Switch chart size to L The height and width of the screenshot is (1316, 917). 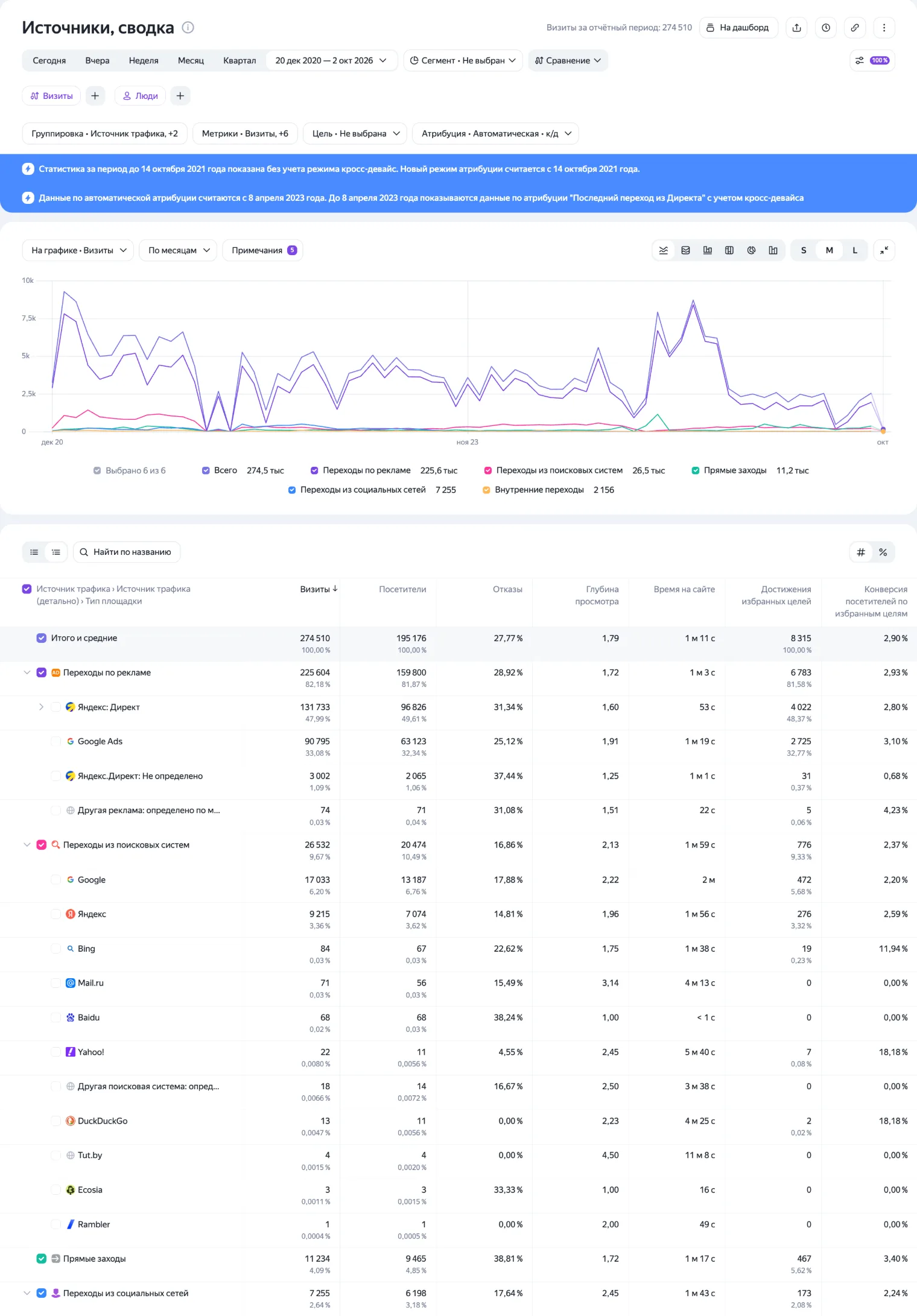click(x=855, y=250)
